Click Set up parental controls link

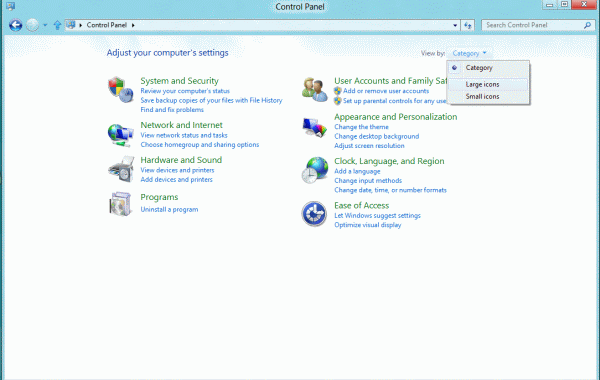(x=395, y=101)
